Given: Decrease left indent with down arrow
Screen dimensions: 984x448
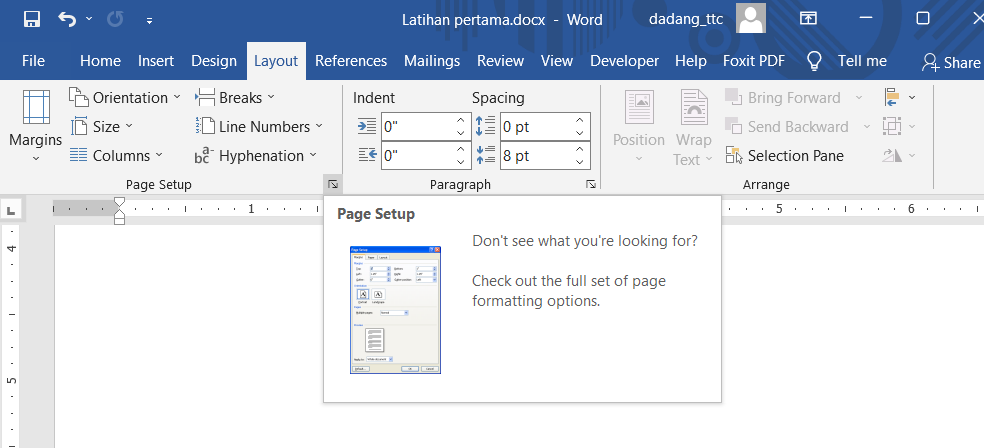Looking at the screenshot, I should (461, 134).
